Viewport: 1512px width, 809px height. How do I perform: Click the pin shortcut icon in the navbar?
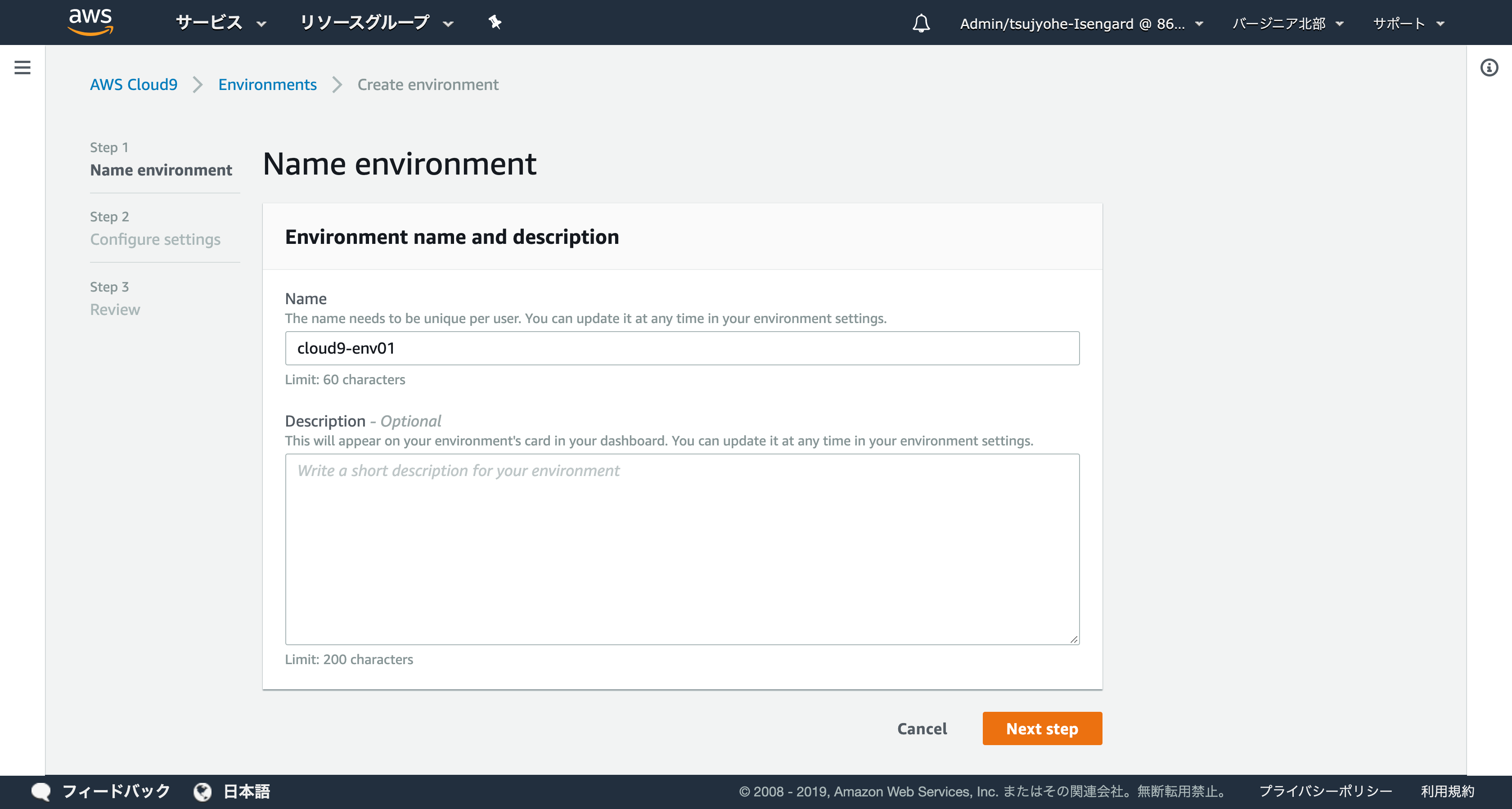tap(495, 22)
